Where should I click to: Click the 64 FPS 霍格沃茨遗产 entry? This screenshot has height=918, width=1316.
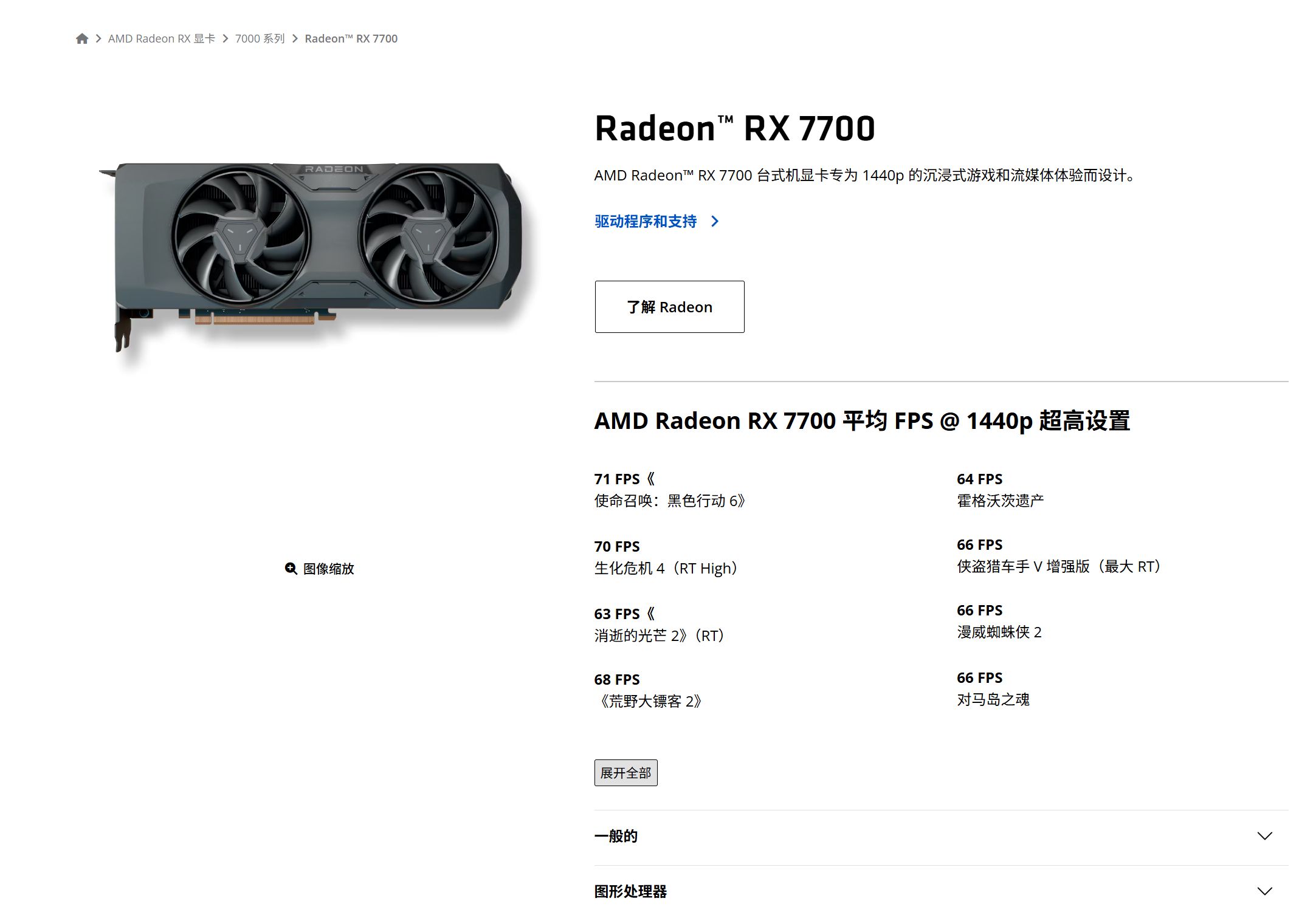click(1001, 490)
